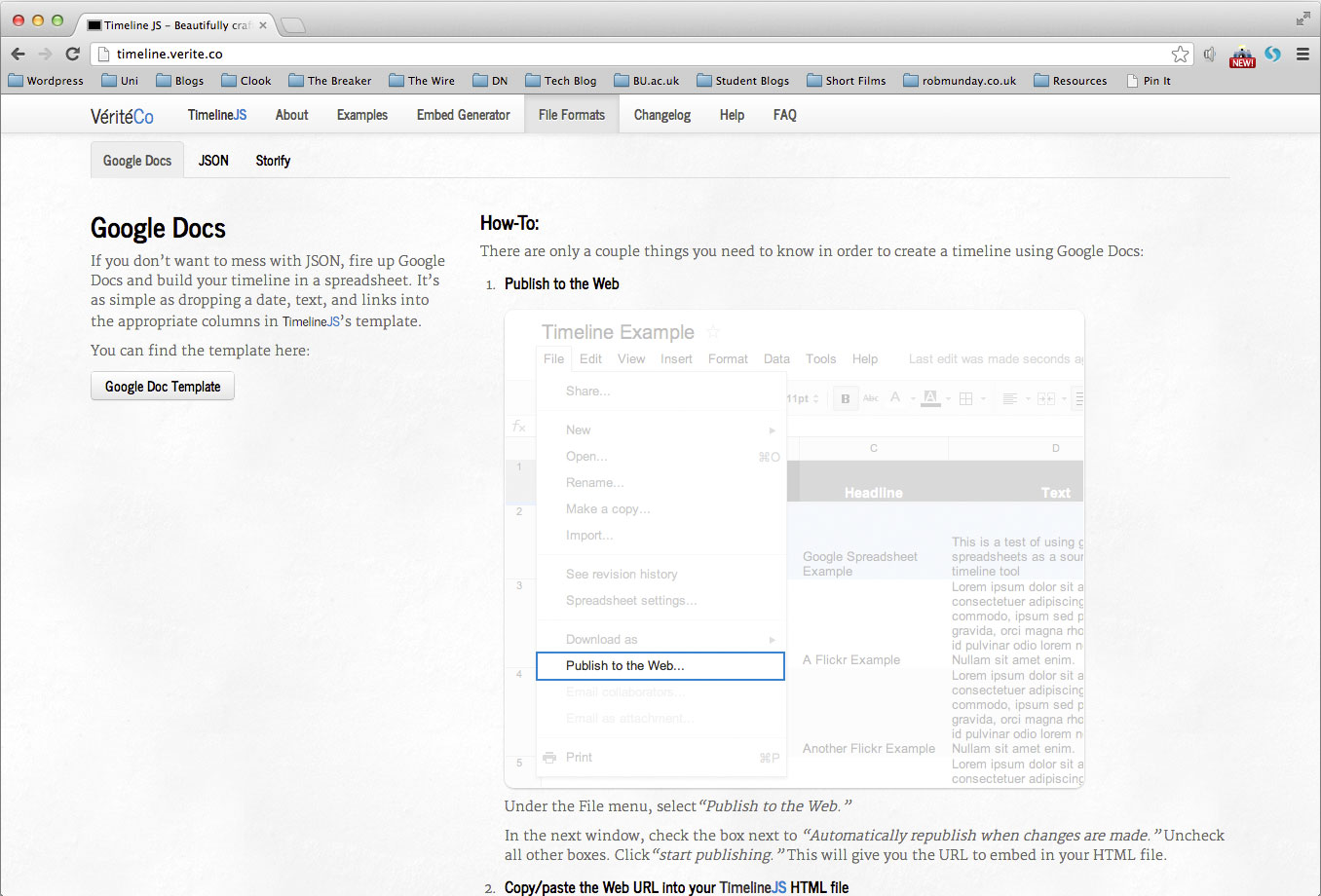Open the Resources bookmarks folder

coord(1071,81)
